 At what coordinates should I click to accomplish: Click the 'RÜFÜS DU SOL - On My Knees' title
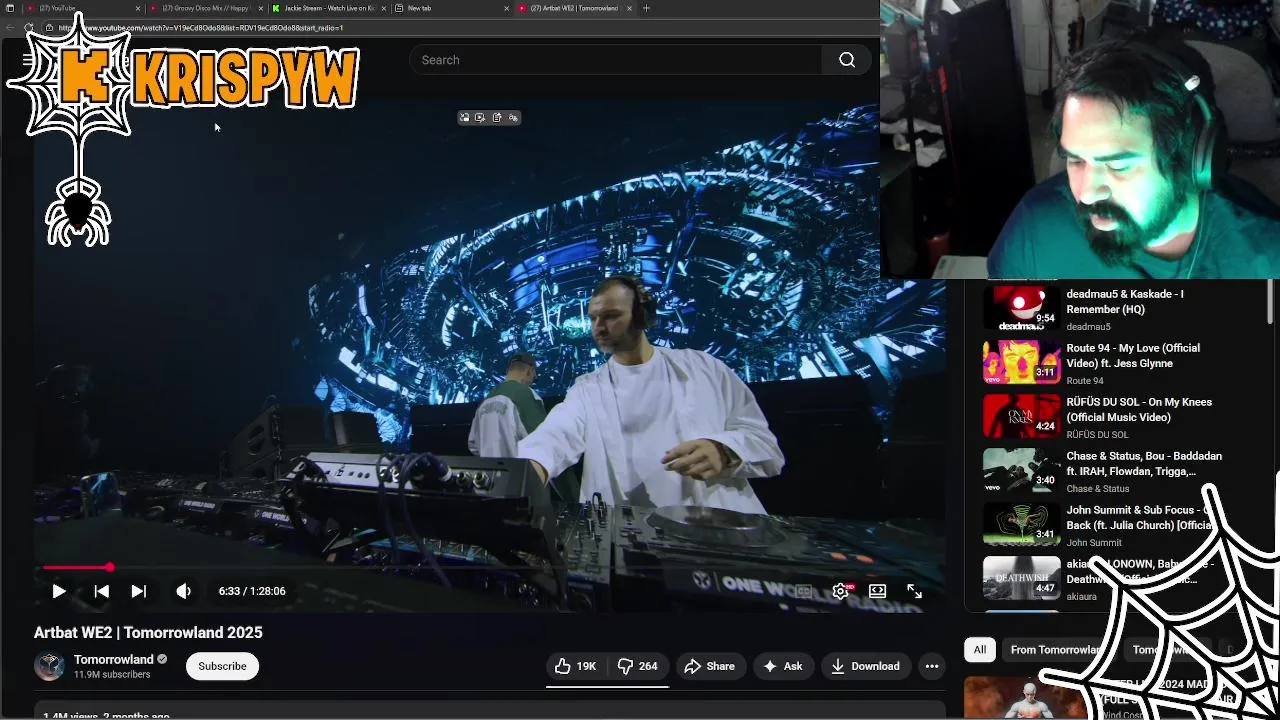pos(1139,410)
